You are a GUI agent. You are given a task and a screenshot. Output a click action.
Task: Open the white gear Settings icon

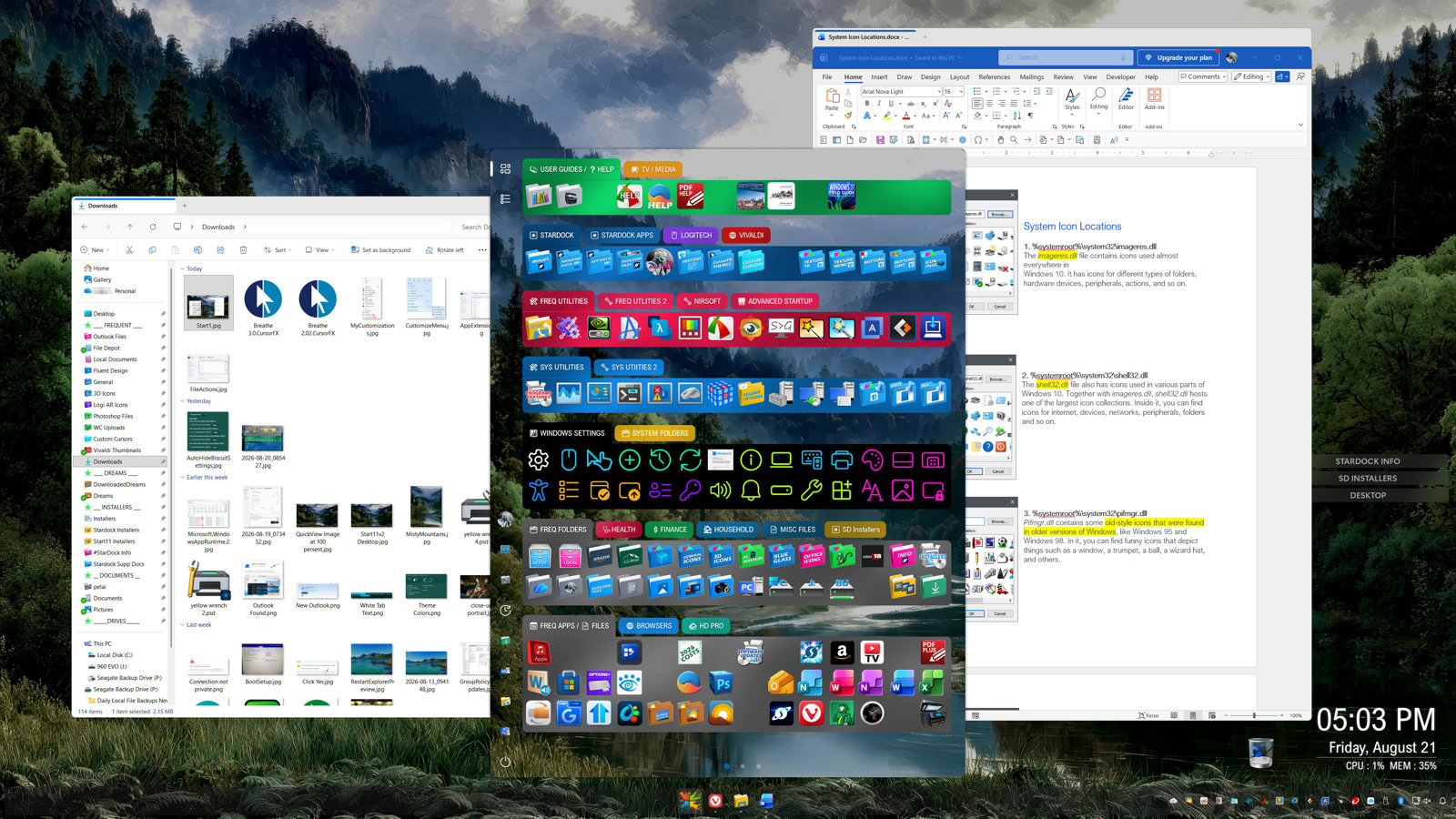tap(539, 460)
